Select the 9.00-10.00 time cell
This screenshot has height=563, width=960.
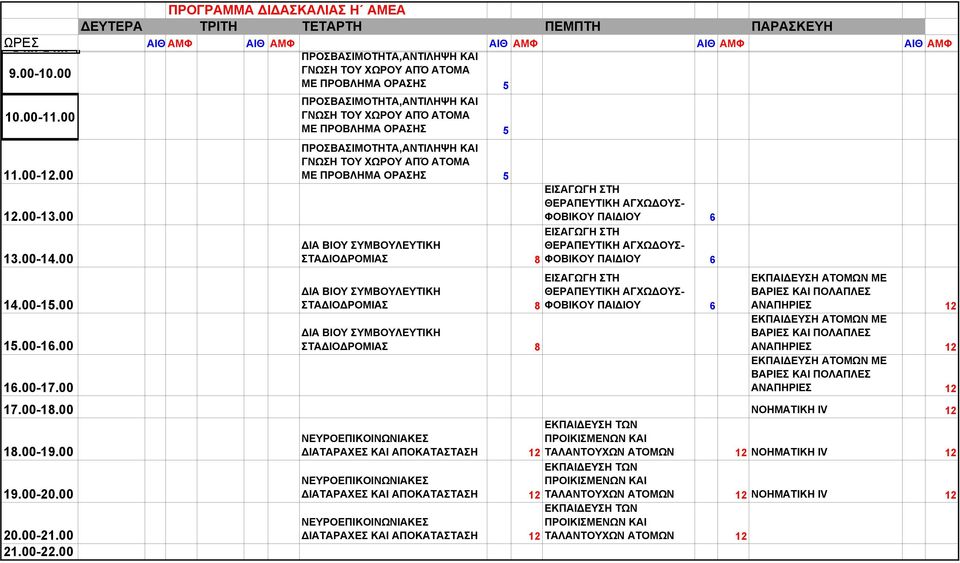click(x=40, y=73)
